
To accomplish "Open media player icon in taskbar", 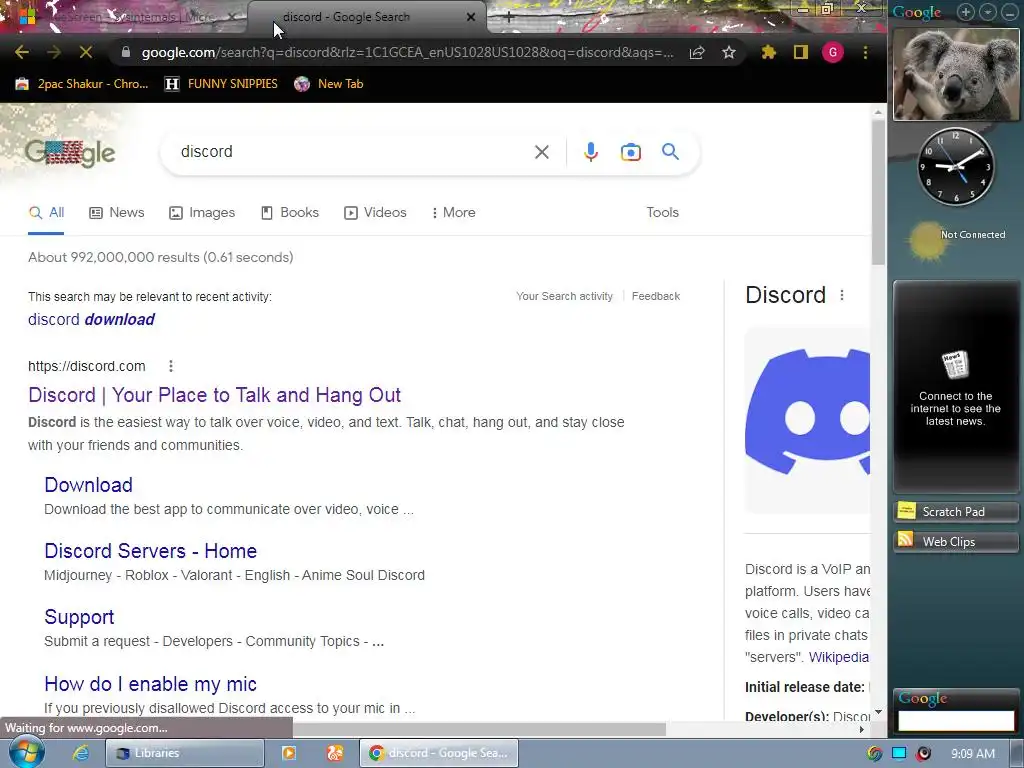I will pyautogui.click(x=288, y=753).
